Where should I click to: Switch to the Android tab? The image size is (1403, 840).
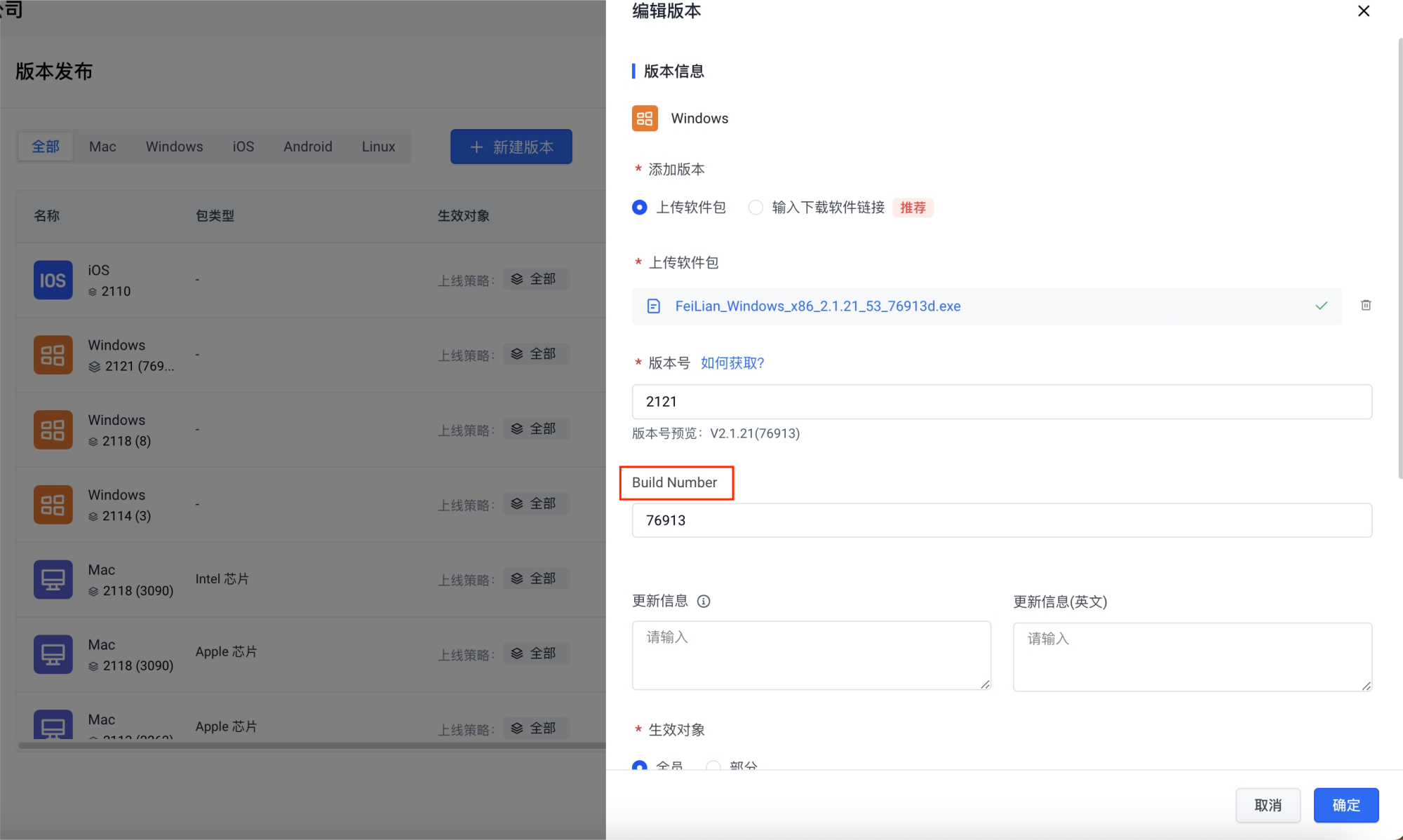coord(307,147)
